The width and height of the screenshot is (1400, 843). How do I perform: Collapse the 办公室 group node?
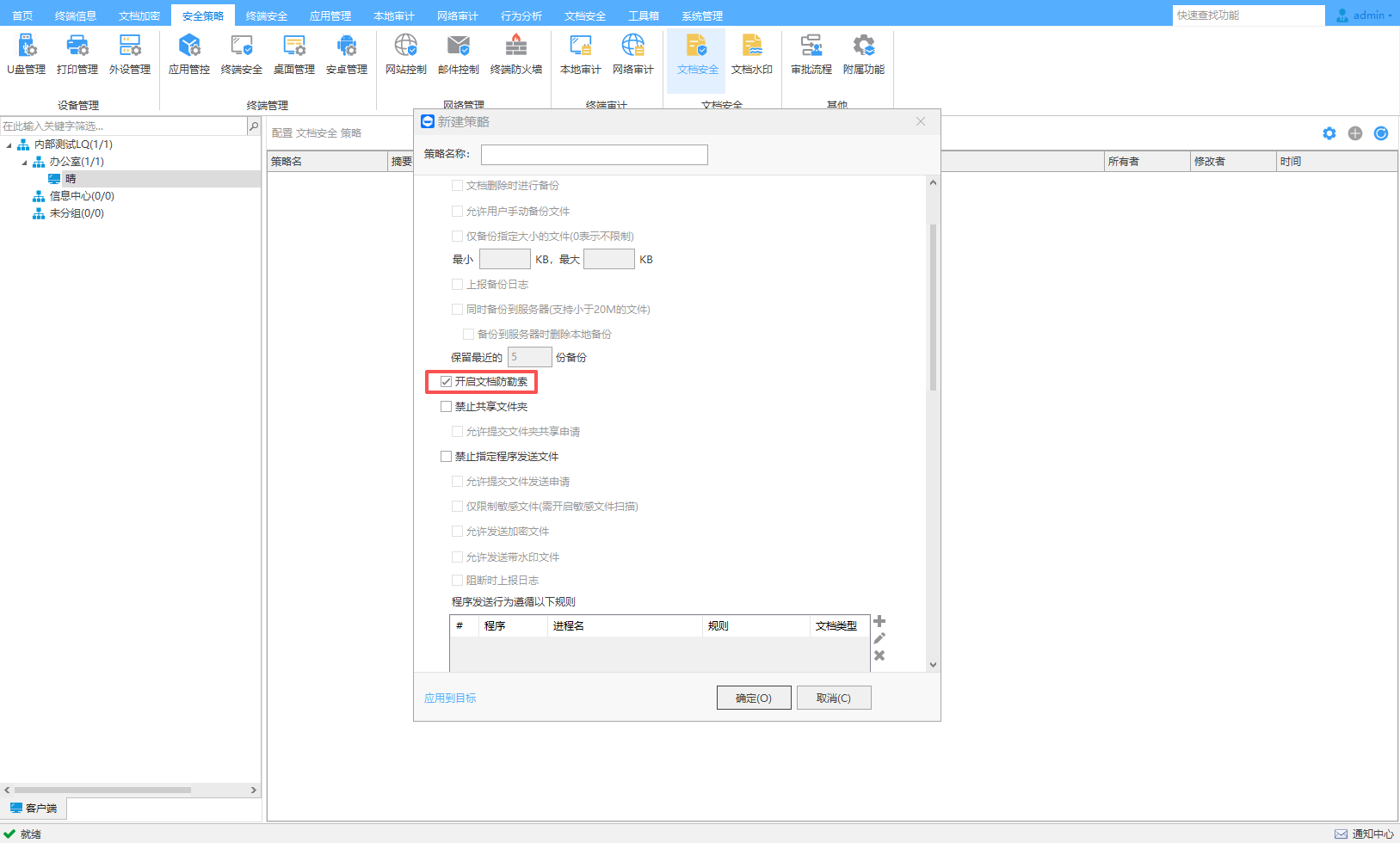pos(24,162)
